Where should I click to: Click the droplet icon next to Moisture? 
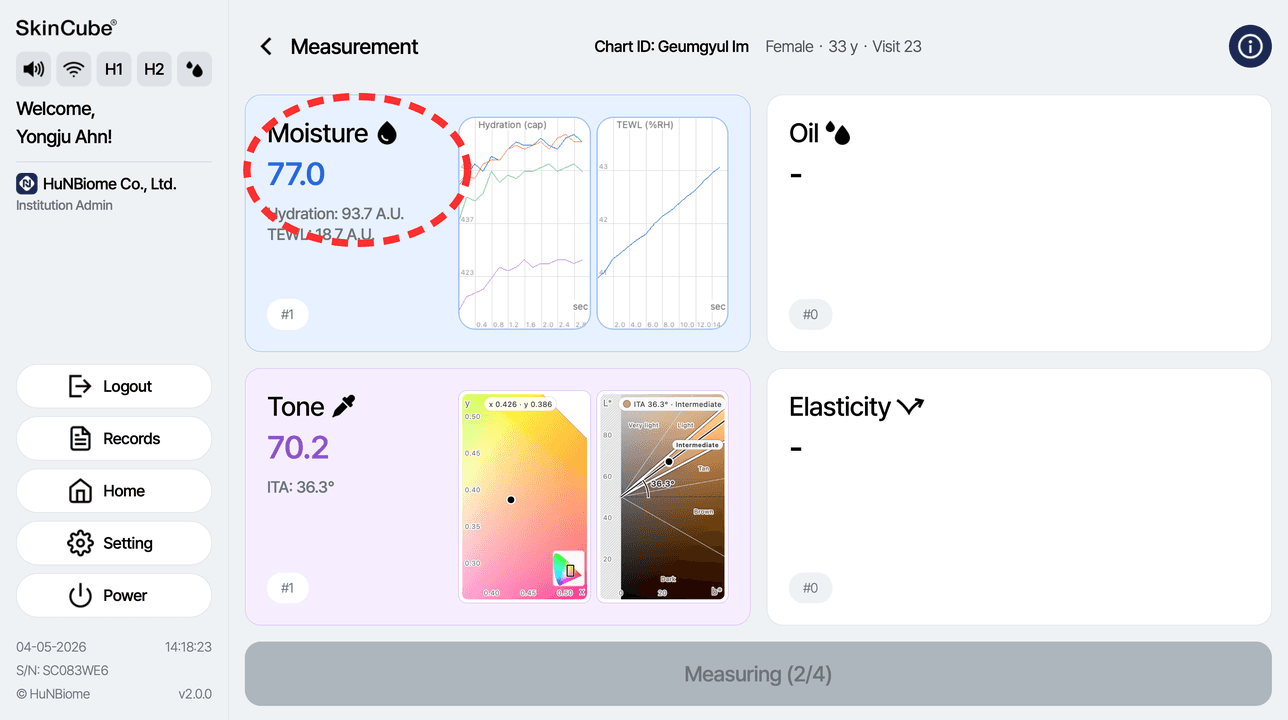click(x=387, y=133)
